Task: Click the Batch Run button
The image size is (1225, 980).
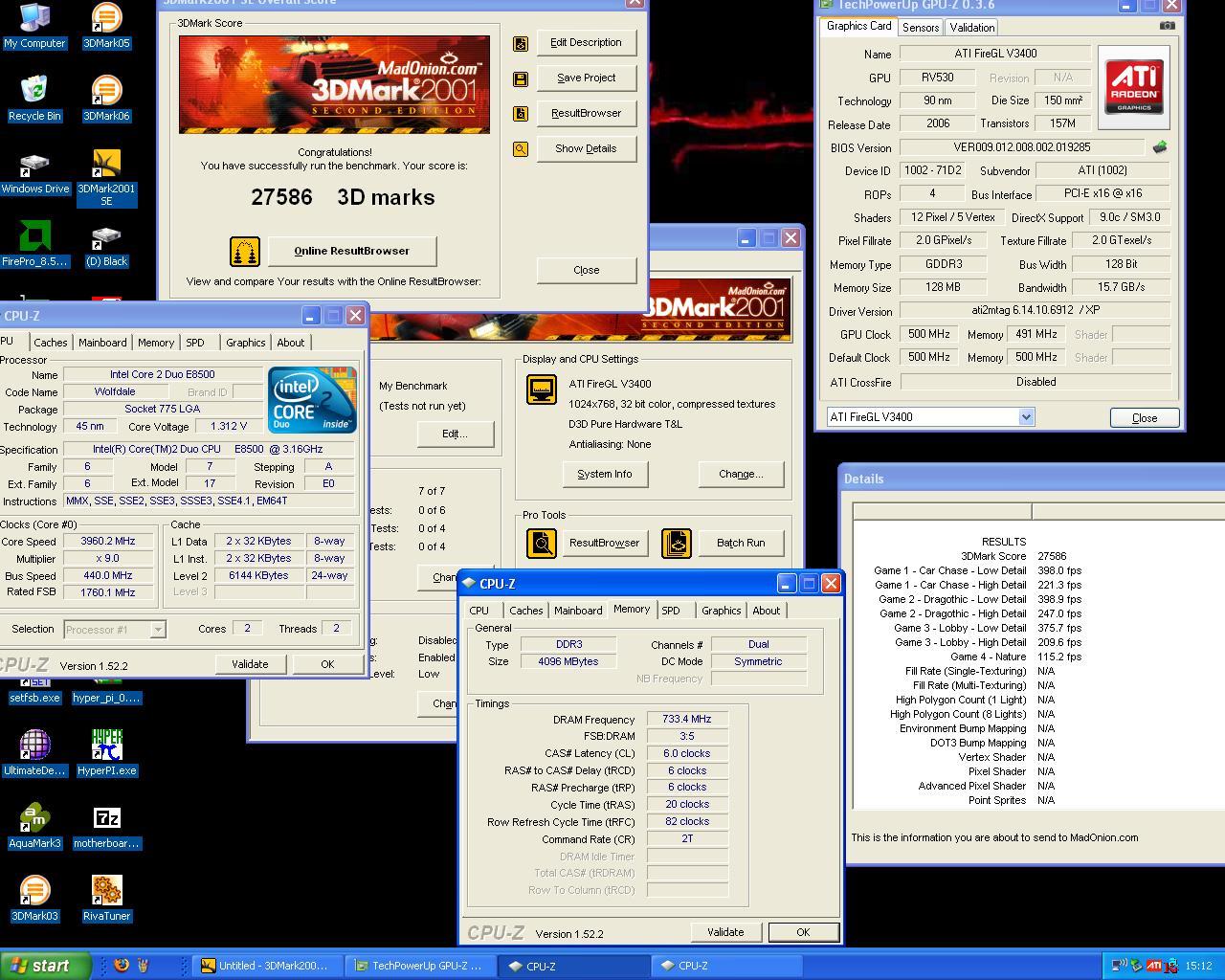Action: pyautogui.click(x=741, y=544)
